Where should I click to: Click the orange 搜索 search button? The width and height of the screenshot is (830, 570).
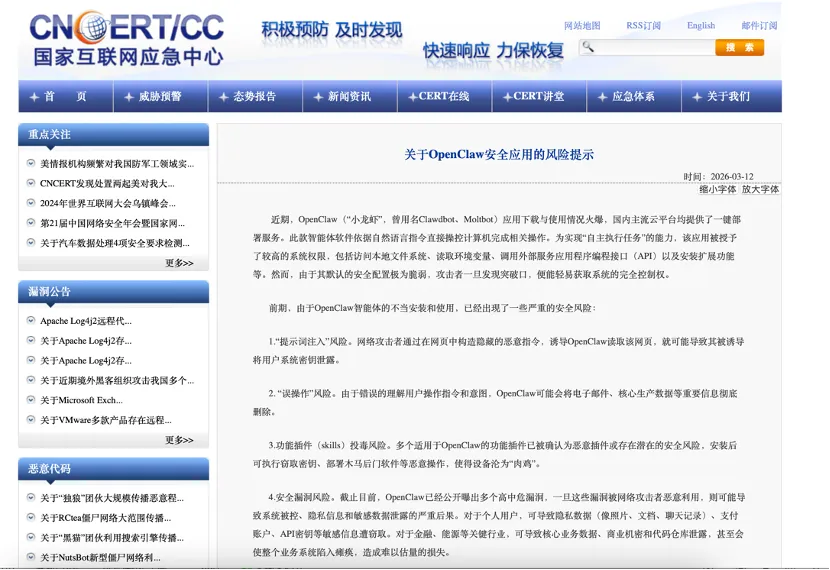739,48
